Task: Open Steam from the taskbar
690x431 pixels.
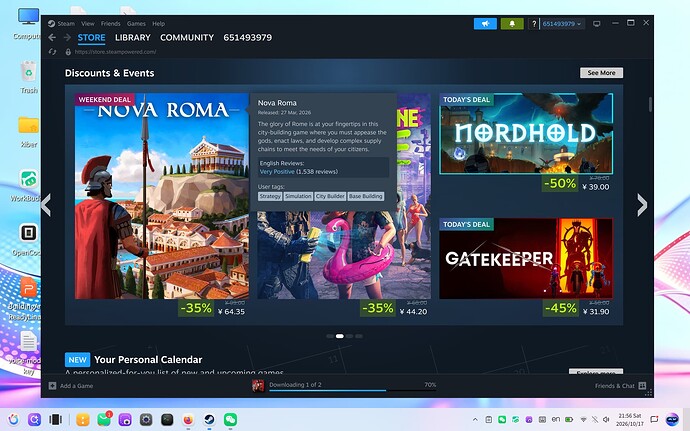Action: click(x=209, y=419)
